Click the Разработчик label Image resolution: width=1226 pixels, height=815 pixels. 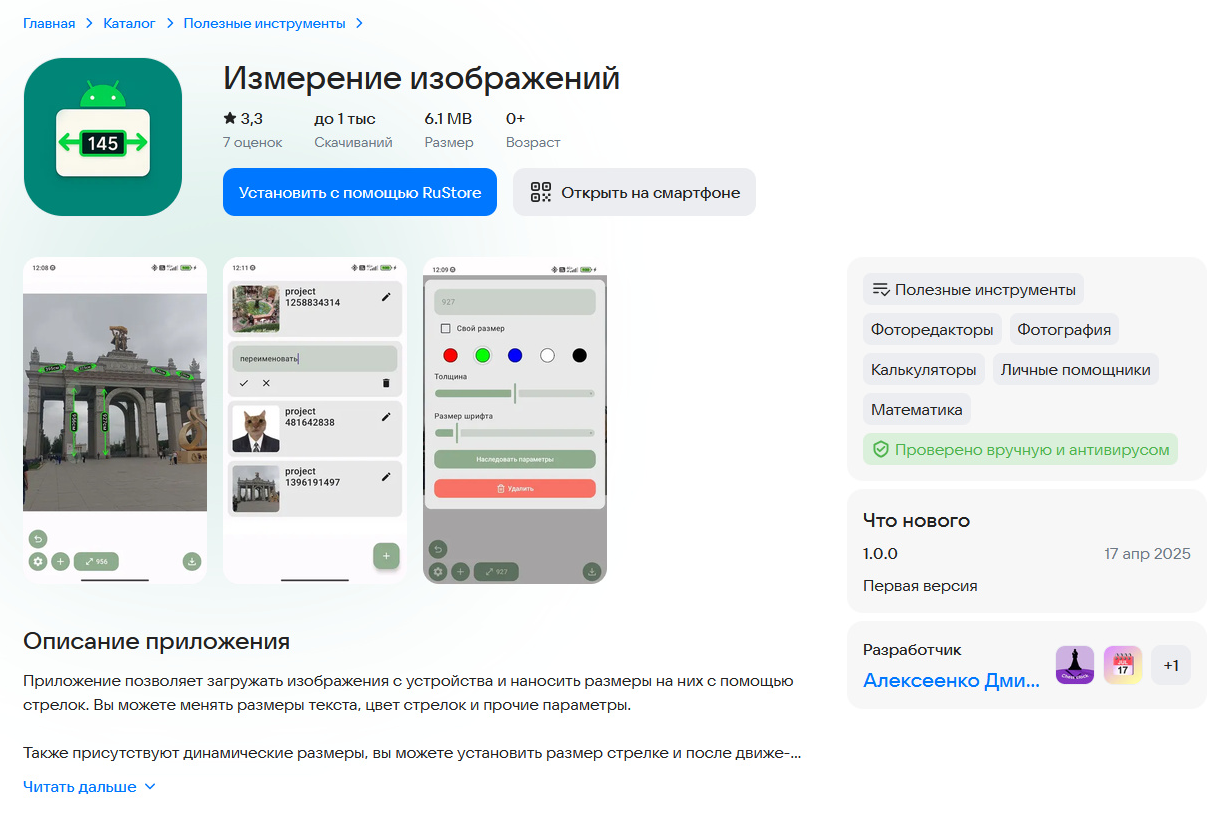pyautogui.click(x=912, y=650)
